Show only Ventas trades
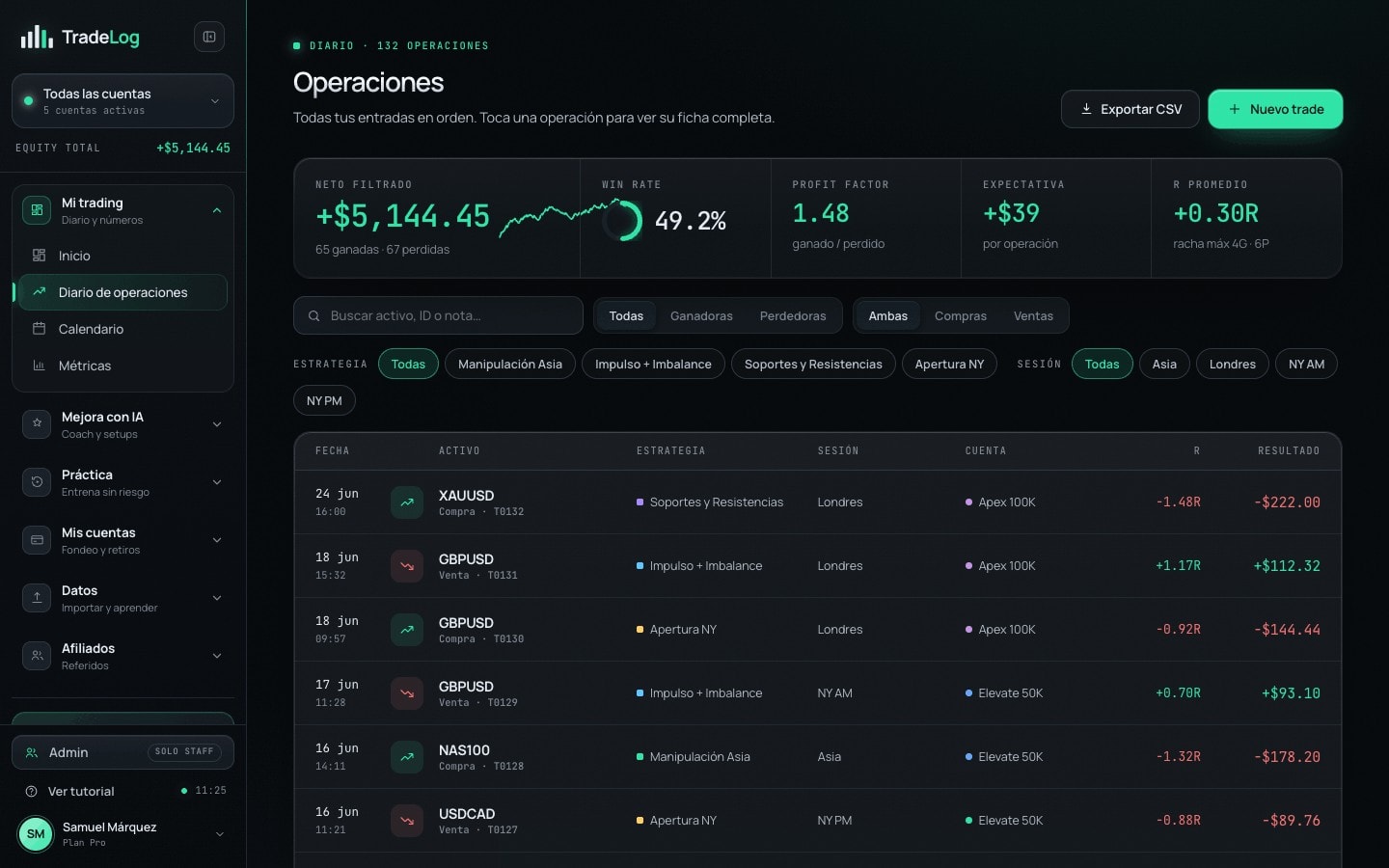1389x868 pixels. (x=1033, y=316)
